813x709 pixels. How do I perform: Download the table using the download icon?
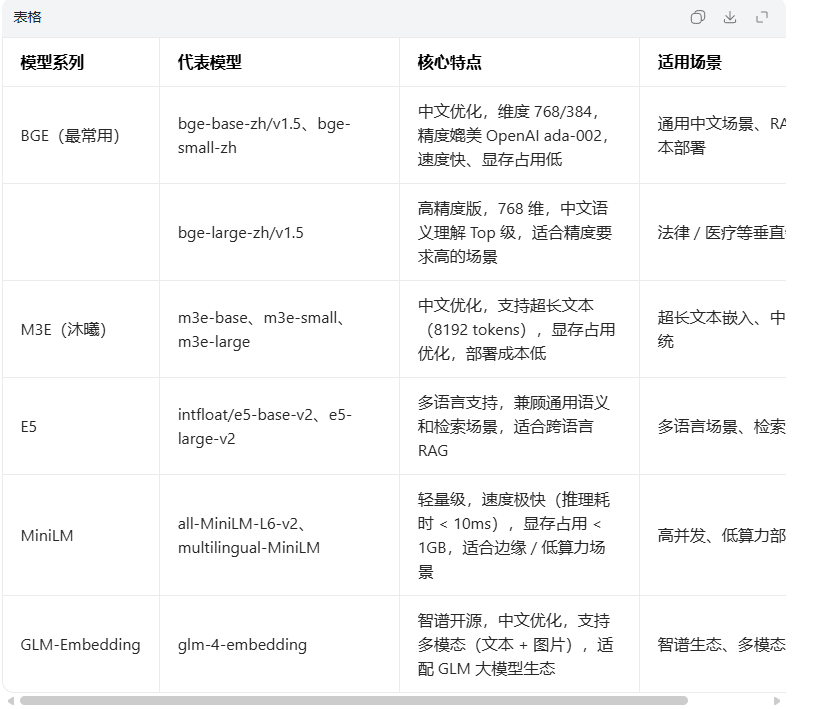click(730, 18)
